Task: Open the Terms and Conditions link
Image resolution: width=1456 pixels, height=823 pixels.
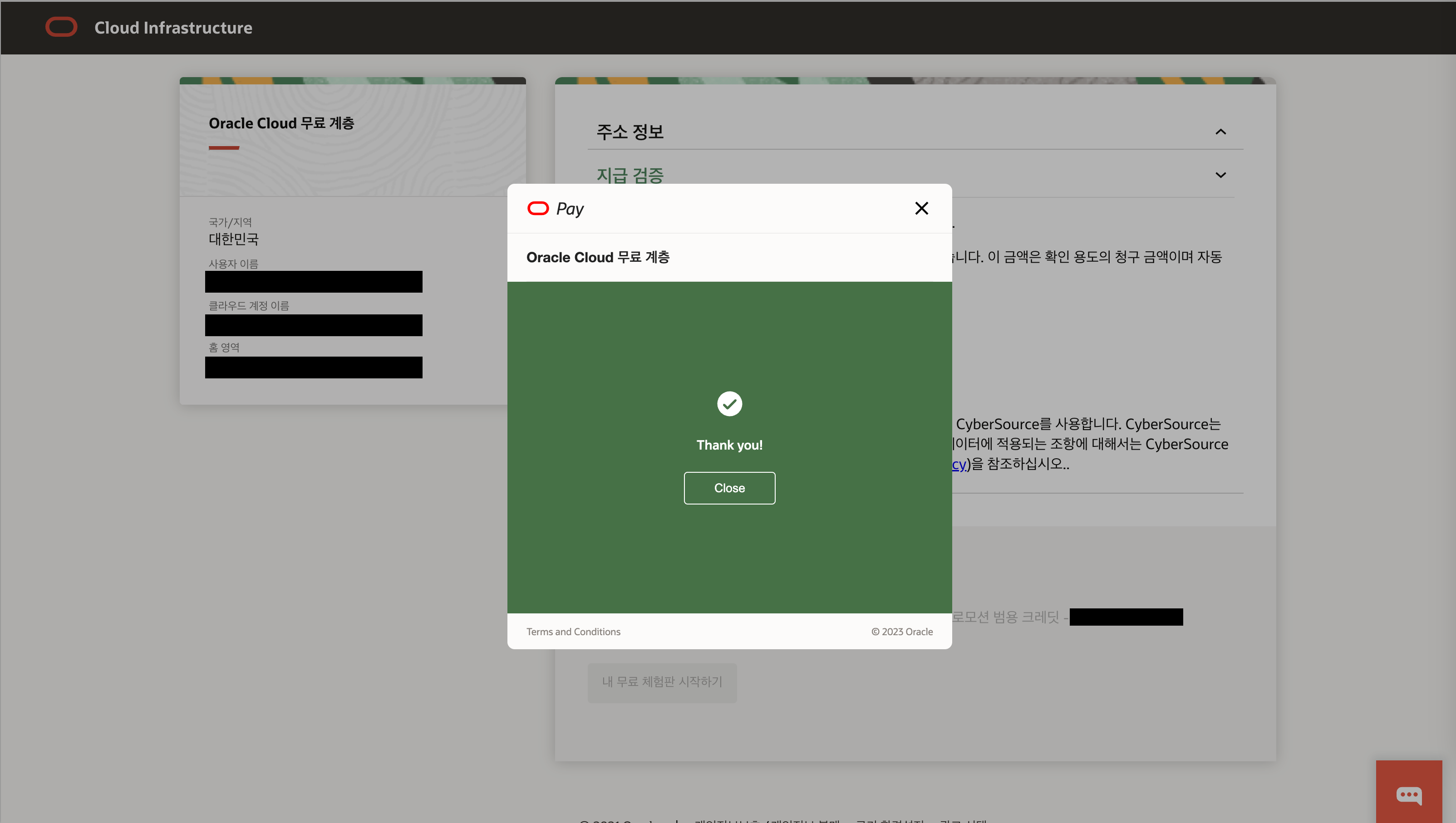Action: pyautogui.click(x=573, y=632)
